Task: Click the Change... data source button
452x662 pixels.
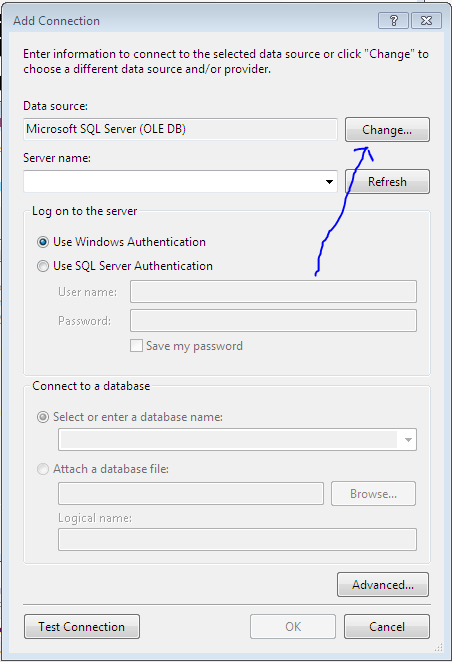Action: pyautogui.click(x=387, y=130)
